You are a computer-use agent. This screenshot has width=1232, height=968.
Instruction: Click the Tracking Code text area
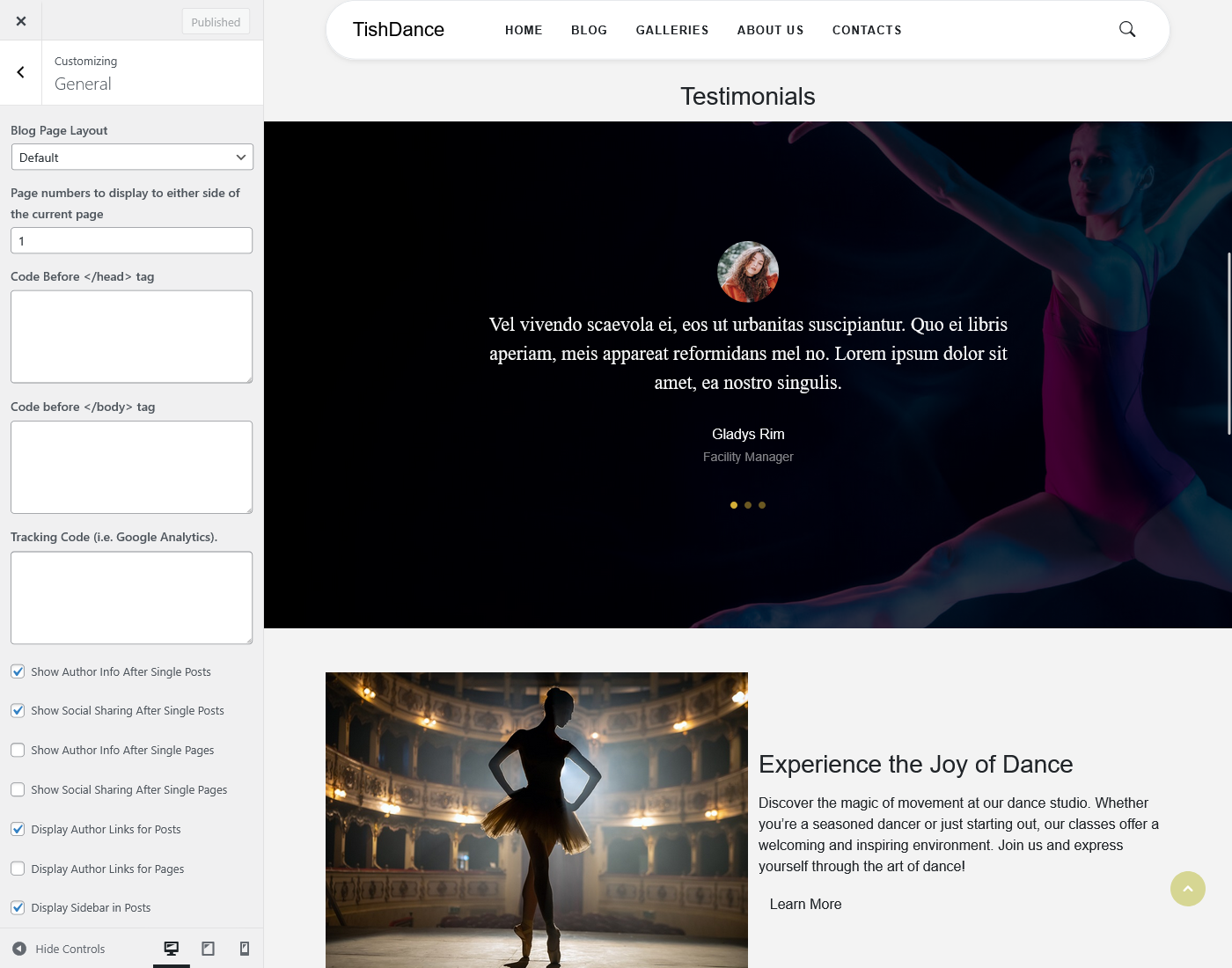(132, 598)
